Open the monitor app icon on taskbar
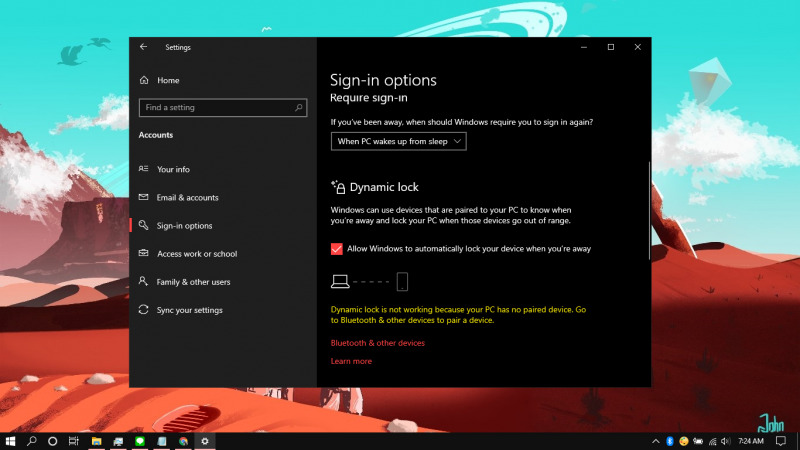 (118, 441)
